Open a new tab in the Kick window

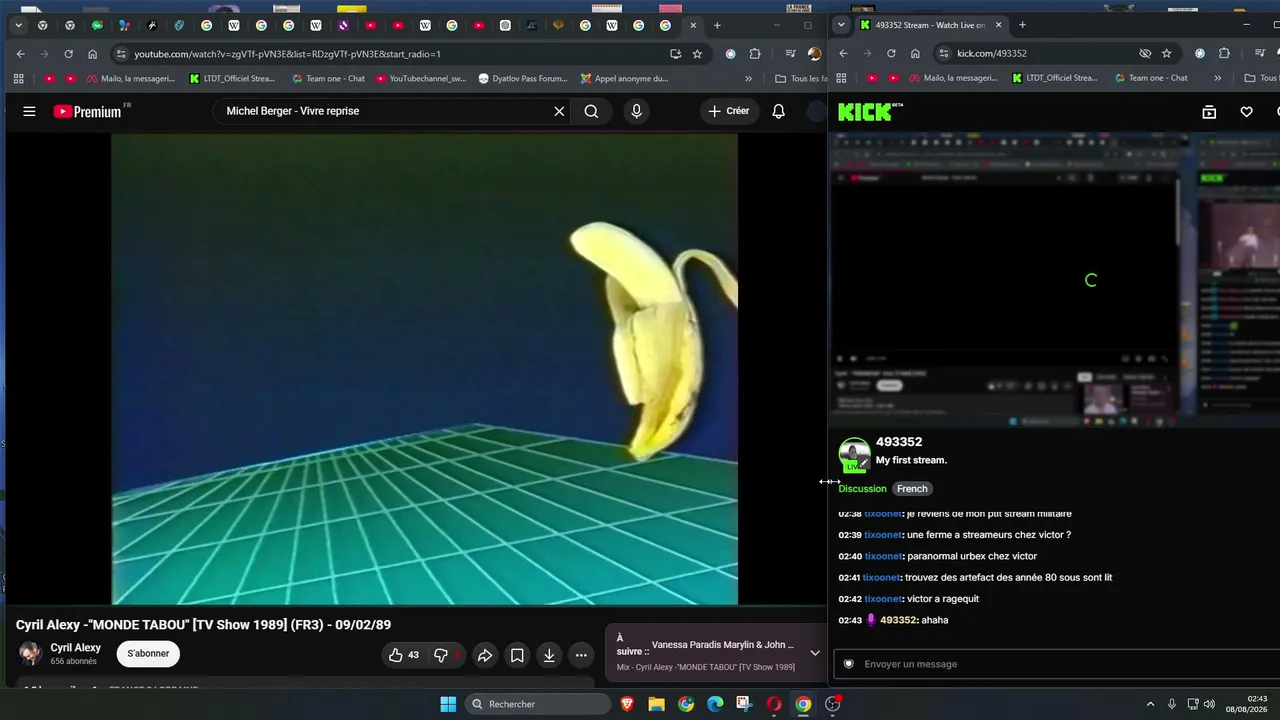point(1022,25)
